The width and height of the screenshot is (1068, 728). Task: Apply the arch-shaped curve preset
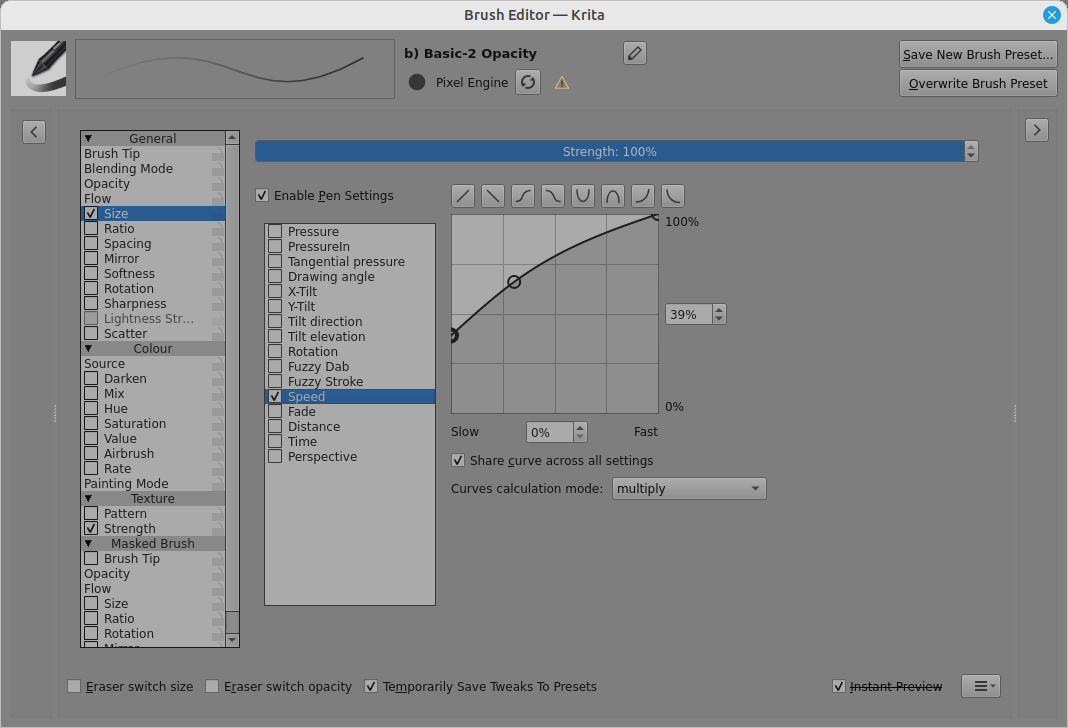click(613, 196)
